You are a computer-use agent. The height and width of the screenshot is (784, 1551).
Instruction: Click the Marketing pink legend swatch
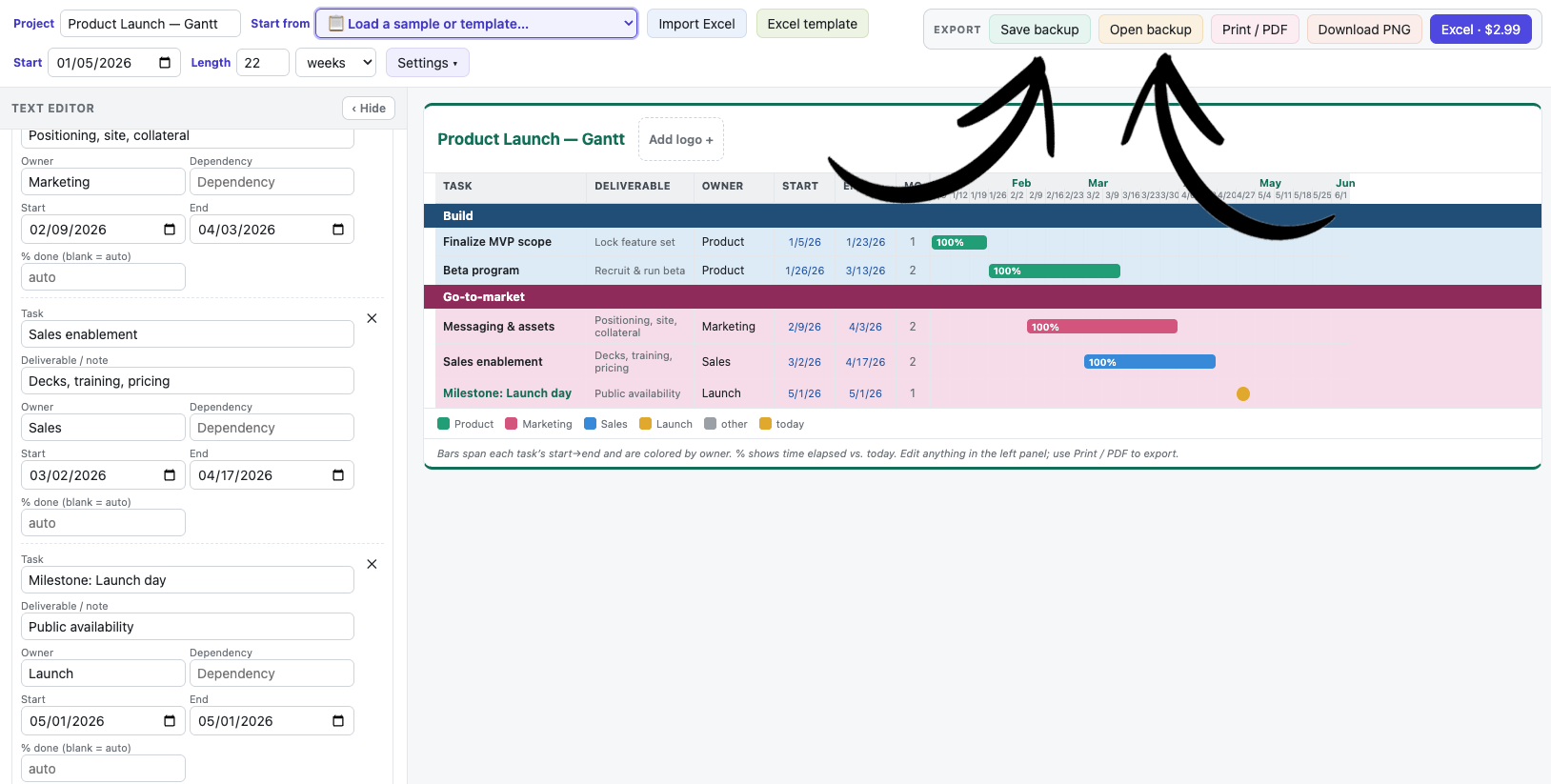(x=512, y=424)
